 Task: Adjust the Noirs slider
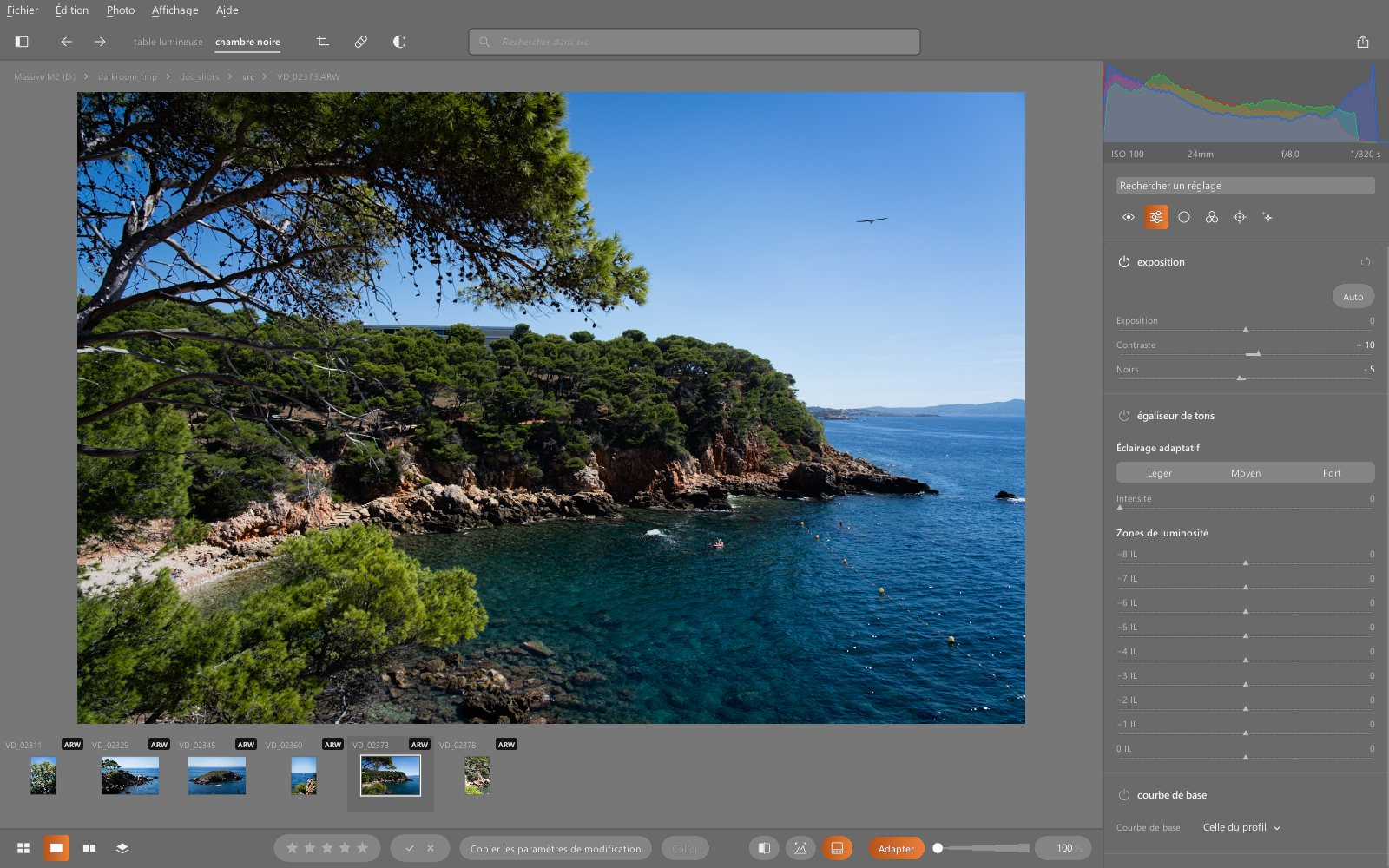click(x=1246, y=378)
